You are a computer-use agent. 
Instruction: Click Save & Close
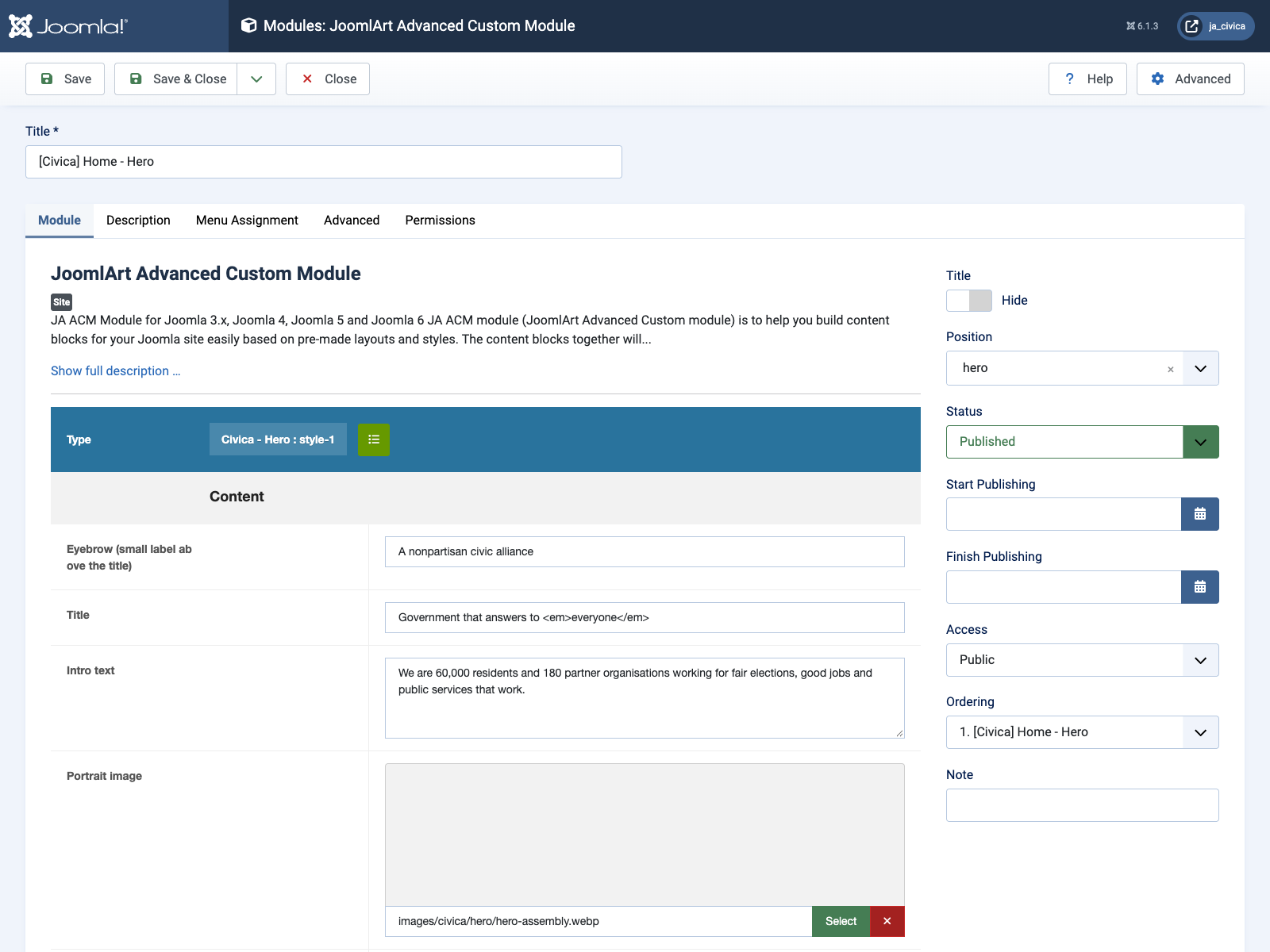pyautogui.click(x=176, y=79)
